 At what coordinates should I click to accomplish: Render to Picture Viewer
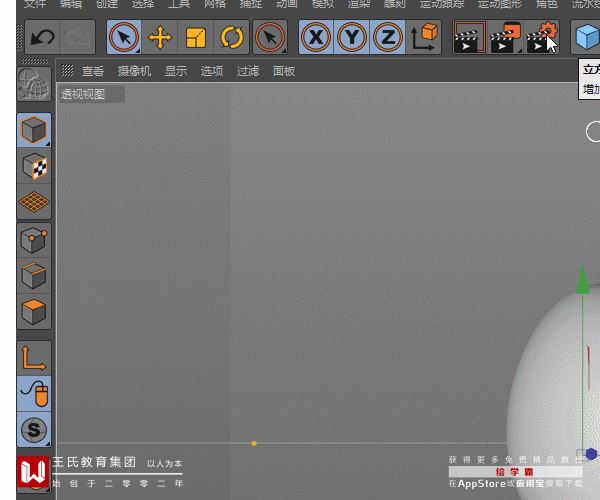pos(505,37)
